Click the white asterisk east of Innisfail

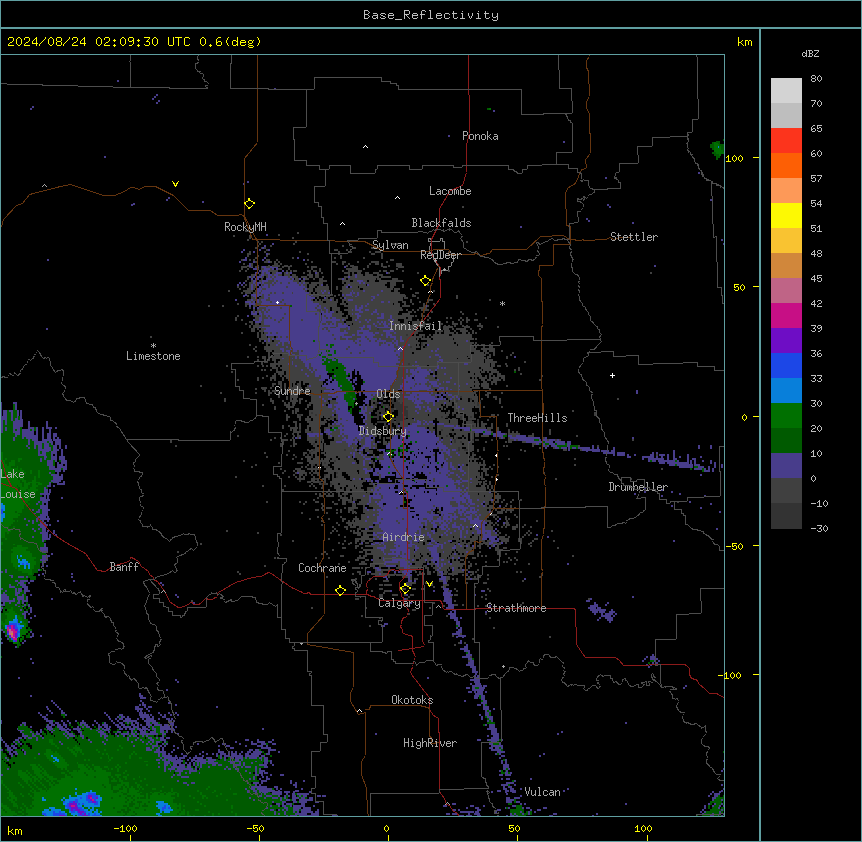click(x=502, y=303)
